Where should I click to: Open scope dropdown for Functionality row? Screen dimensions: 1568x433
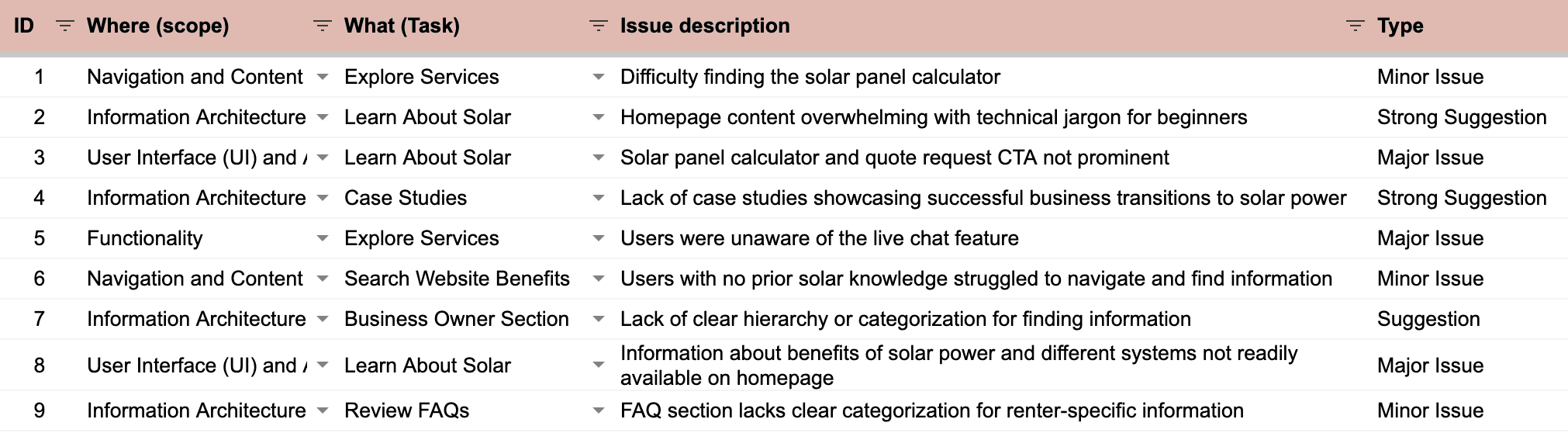(323, 238)
